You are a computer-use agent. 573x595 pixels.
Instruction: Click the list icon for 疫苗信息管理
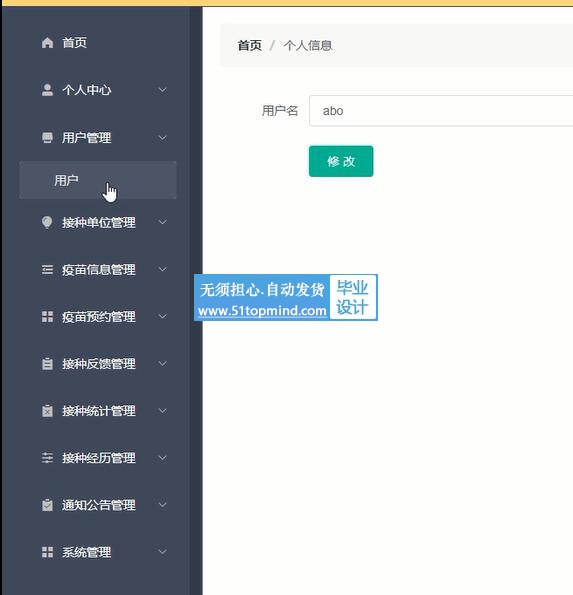point(47,269)
